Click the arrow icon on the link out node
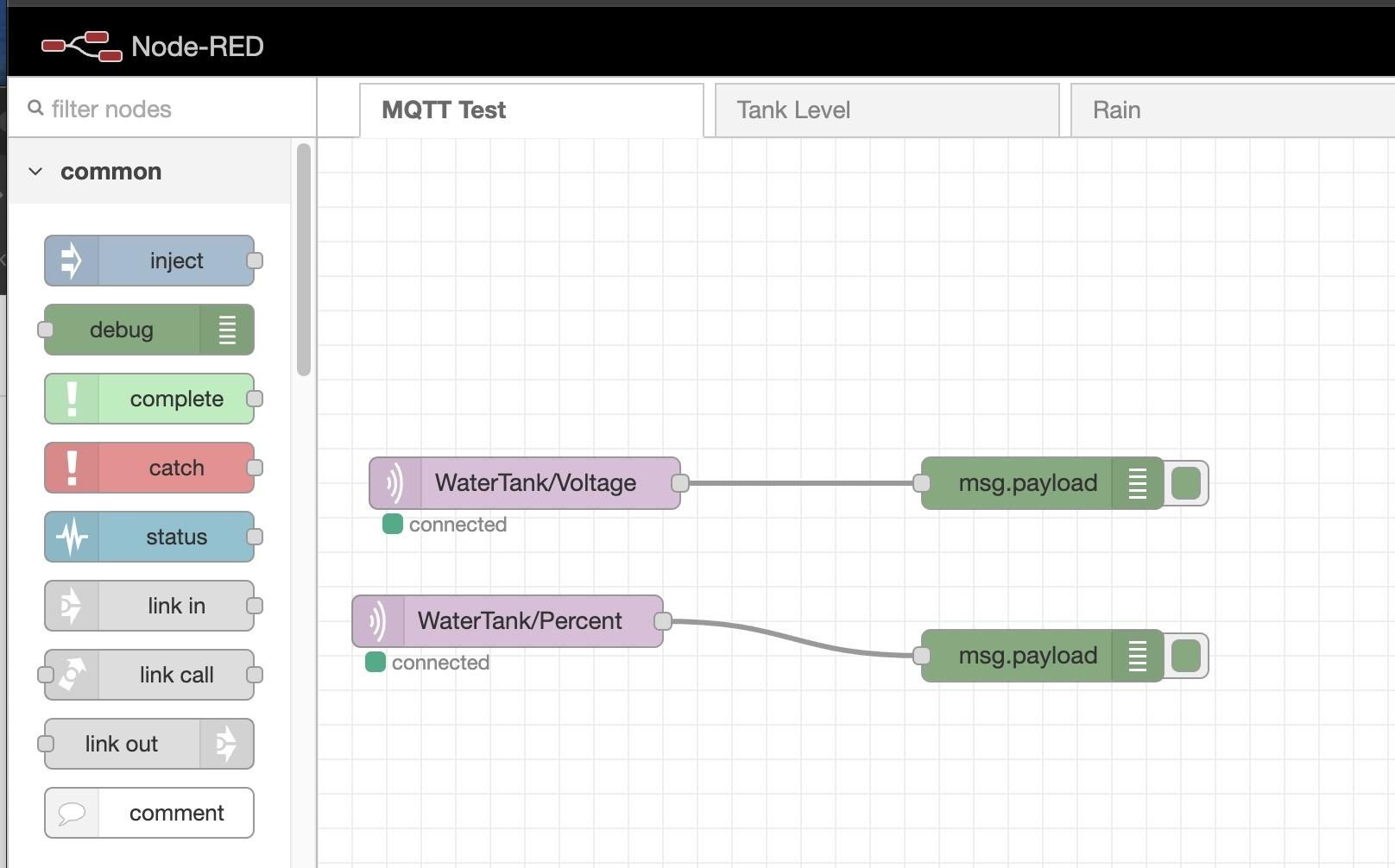 click(226, 743)
